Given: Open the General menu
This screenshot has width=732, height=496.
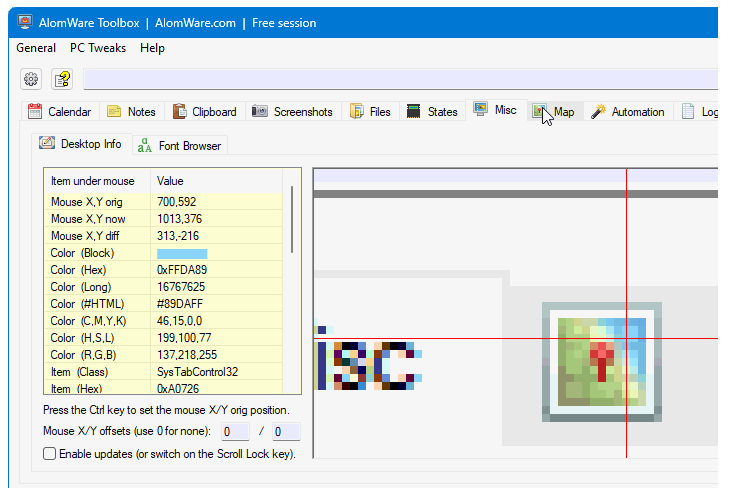Looking at the screenshot, I should 36,48.
